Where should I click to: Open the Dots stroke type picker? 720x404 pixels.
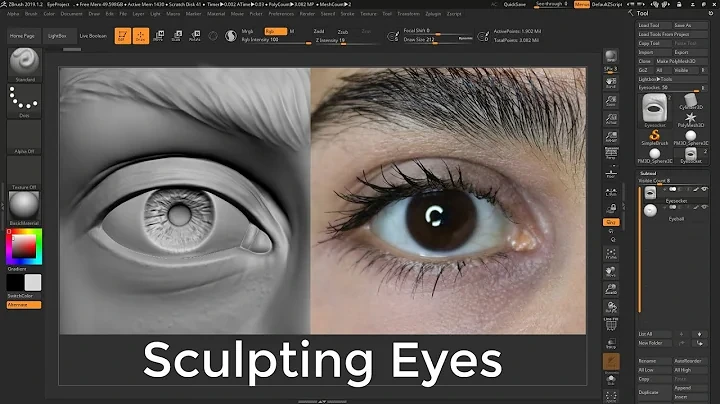click(24, 99)
